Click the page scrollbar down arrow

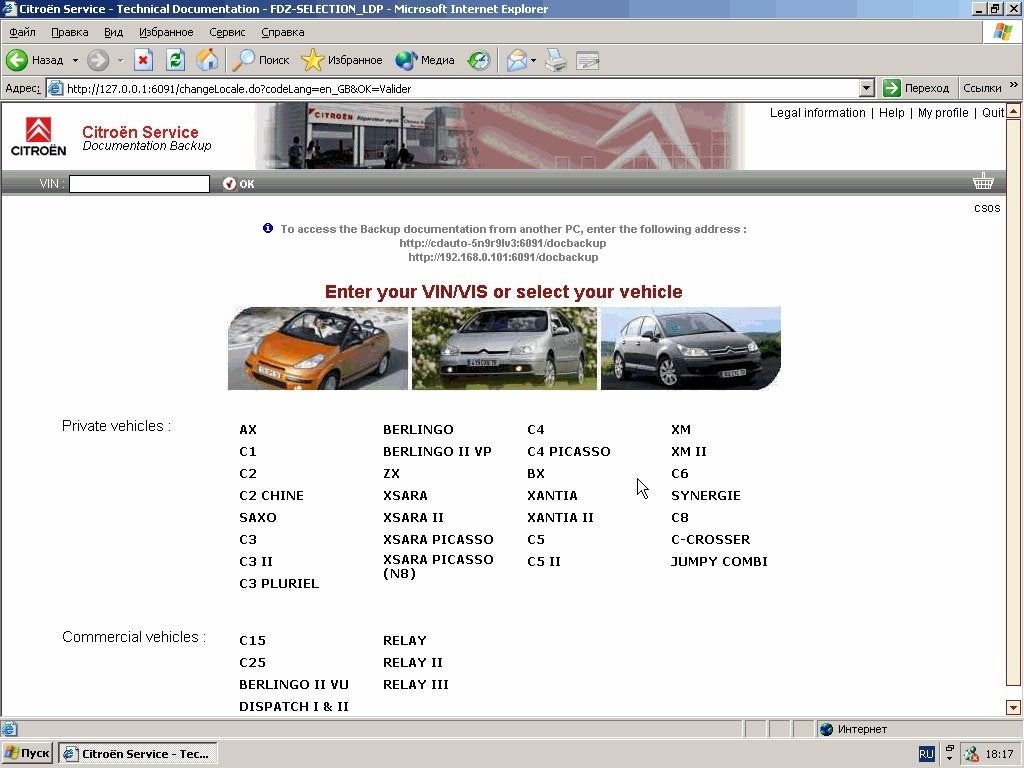[x=1013, y=707]
